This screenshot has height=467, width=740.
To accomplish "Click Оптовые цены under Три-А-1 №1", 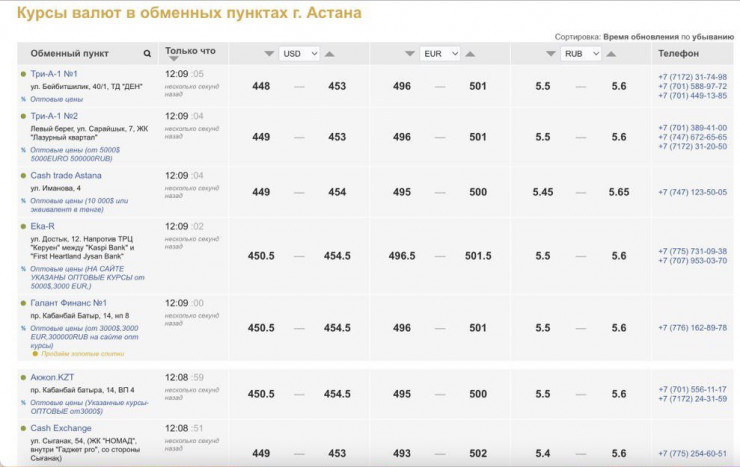I will 56,100.
